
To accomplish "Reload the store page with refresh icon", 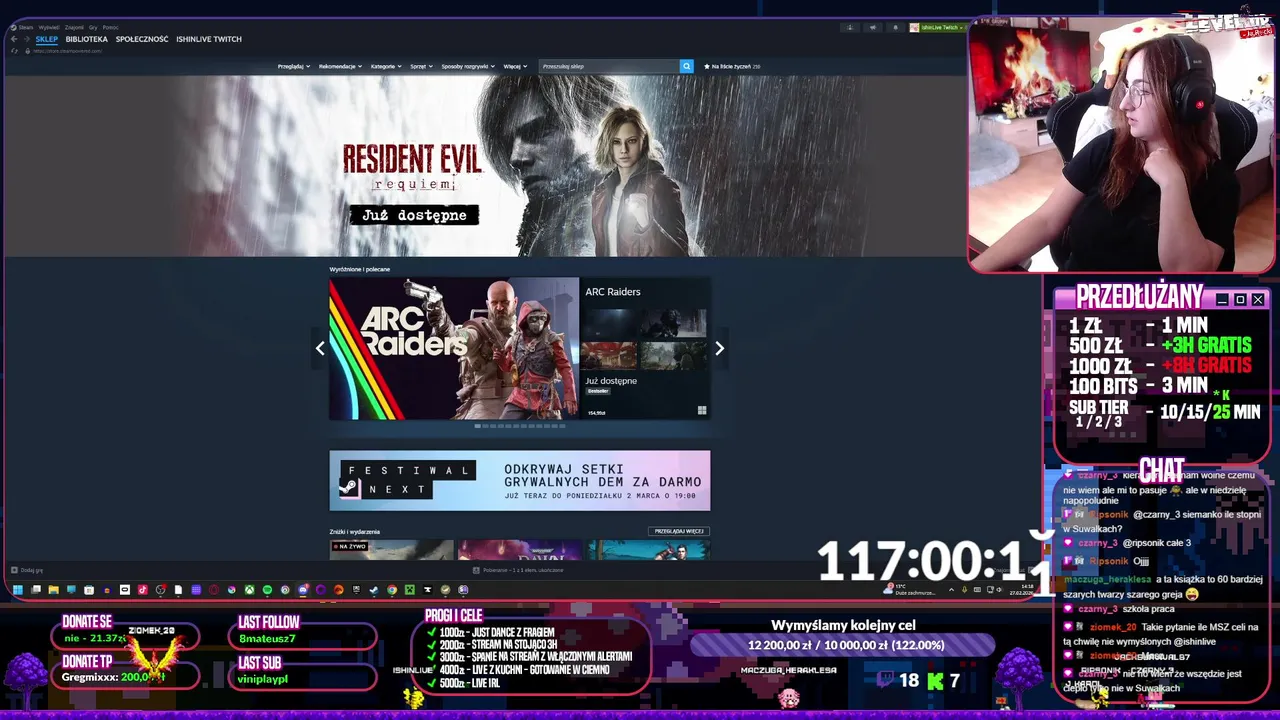I will (14, 51).
